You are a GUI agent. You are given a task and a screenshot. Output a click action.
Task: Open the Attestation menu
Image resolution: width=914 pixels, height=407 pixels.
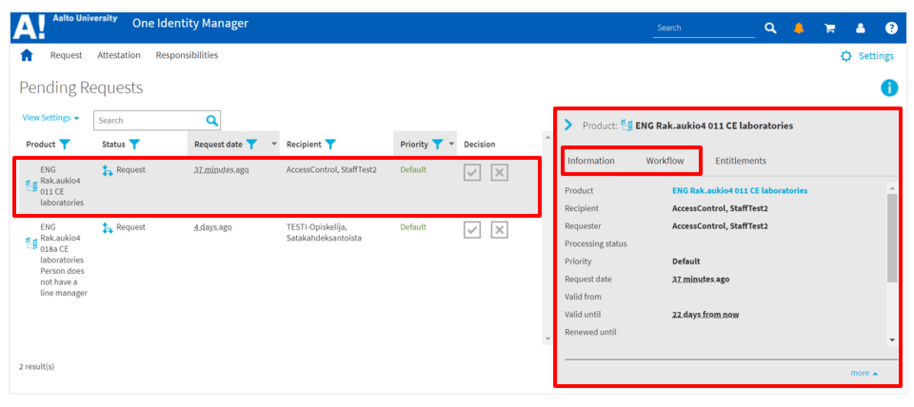pyautogui.click(x=119, y=56)
